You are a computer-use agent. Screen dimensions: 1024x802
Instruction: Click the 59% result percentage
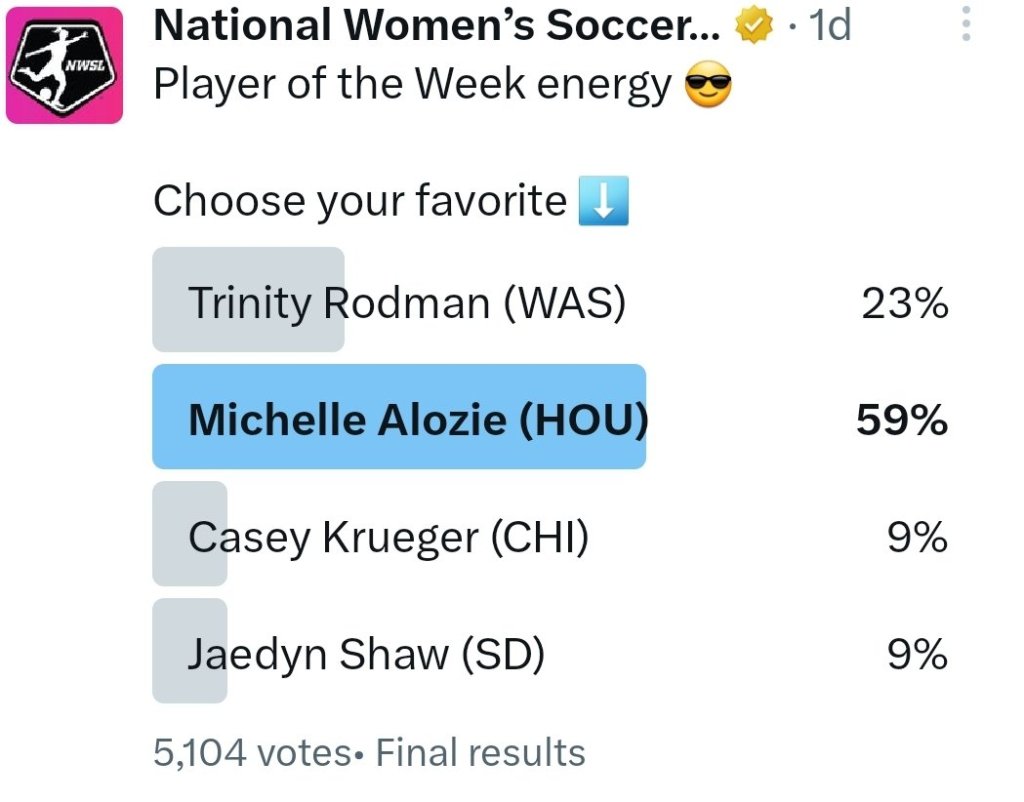902,419
